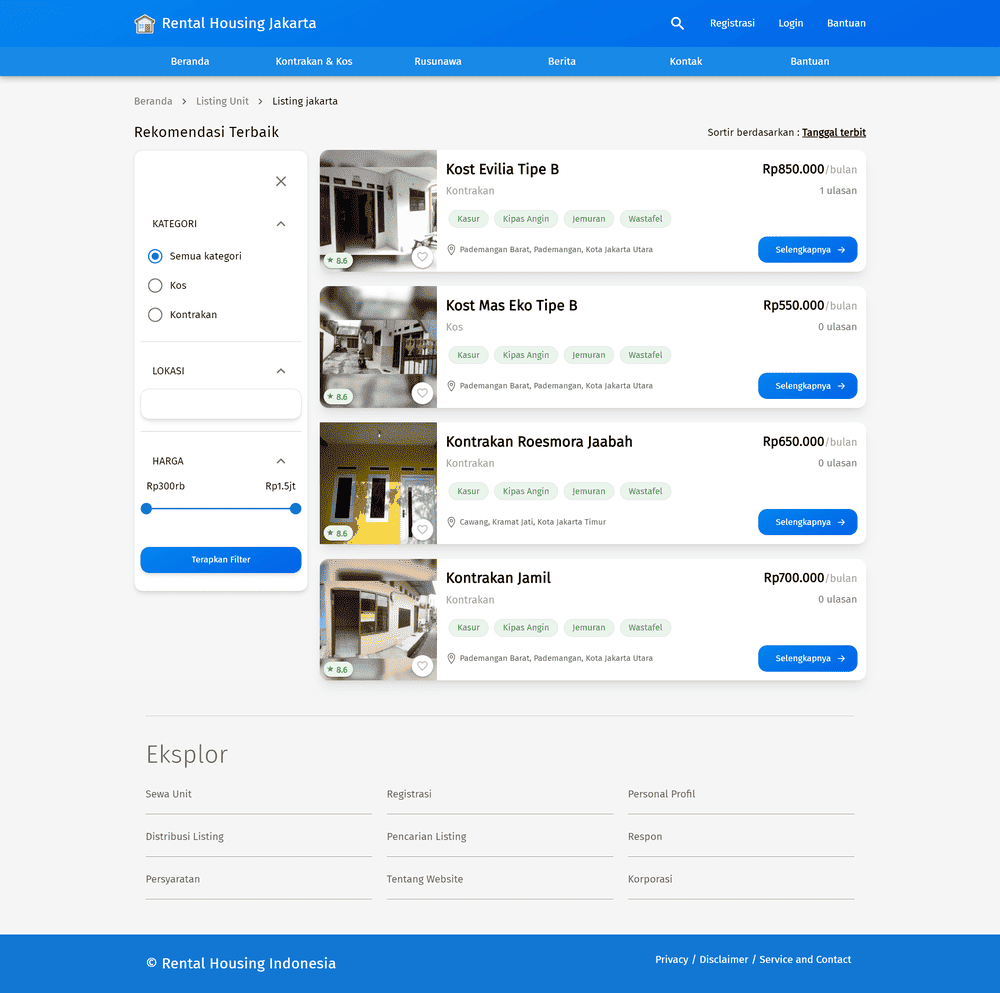Click the LOKASI text input field
The width and height of the screenshot is (1000, 993).
pos(221,405)
